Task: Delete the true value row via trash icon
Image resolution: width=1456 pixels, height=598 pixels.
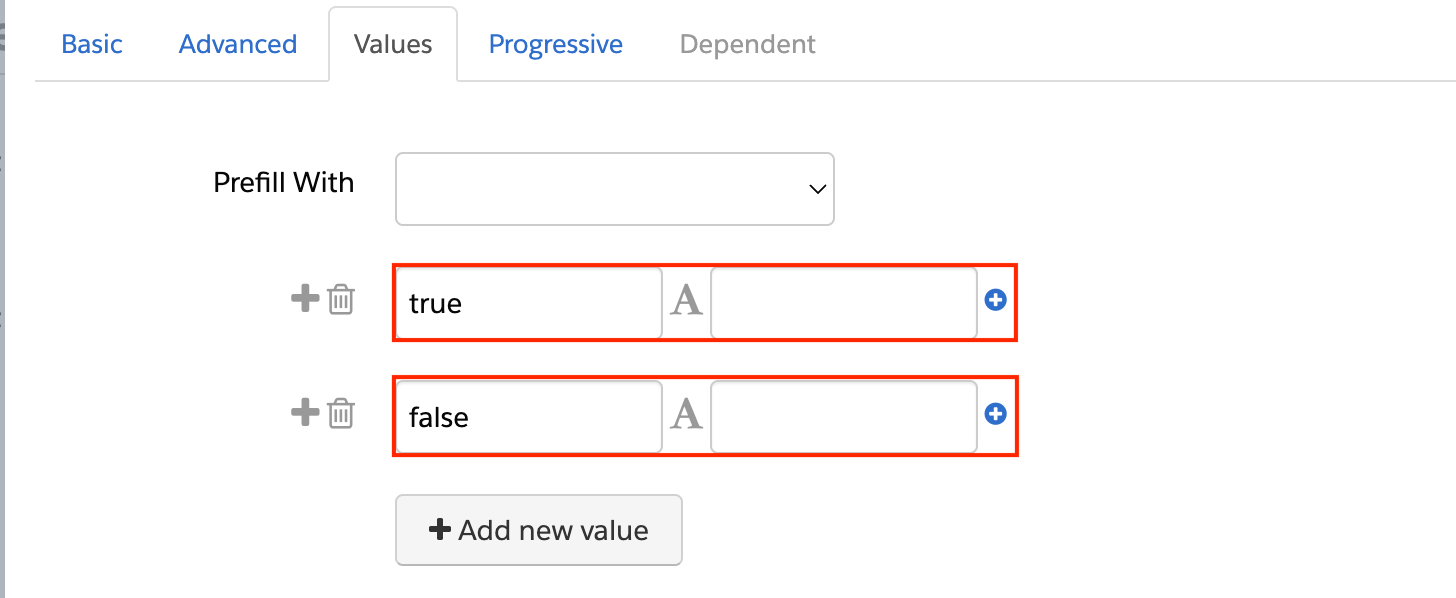Action: [x=340, y=298]
